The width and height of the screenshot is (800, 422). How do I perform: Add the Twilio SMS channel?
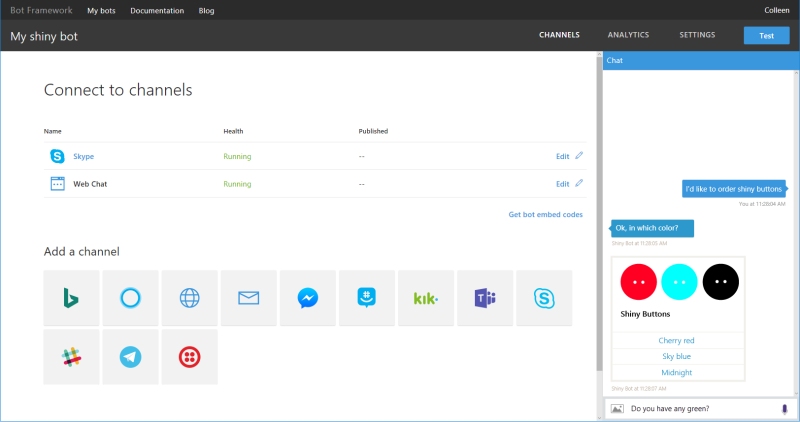coord(190,357)
